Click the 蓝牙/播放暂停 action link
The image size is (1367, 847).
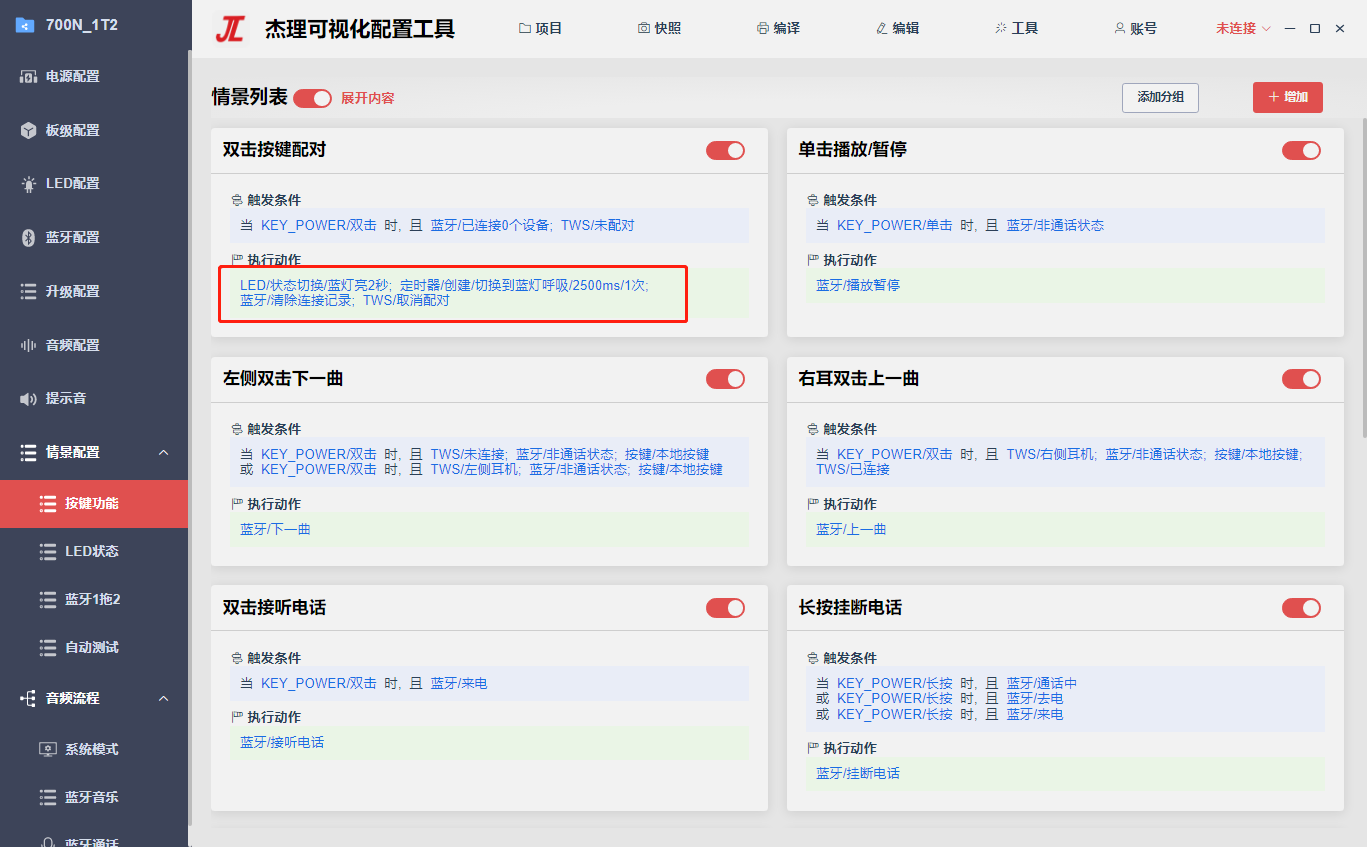tap(858, 285)
